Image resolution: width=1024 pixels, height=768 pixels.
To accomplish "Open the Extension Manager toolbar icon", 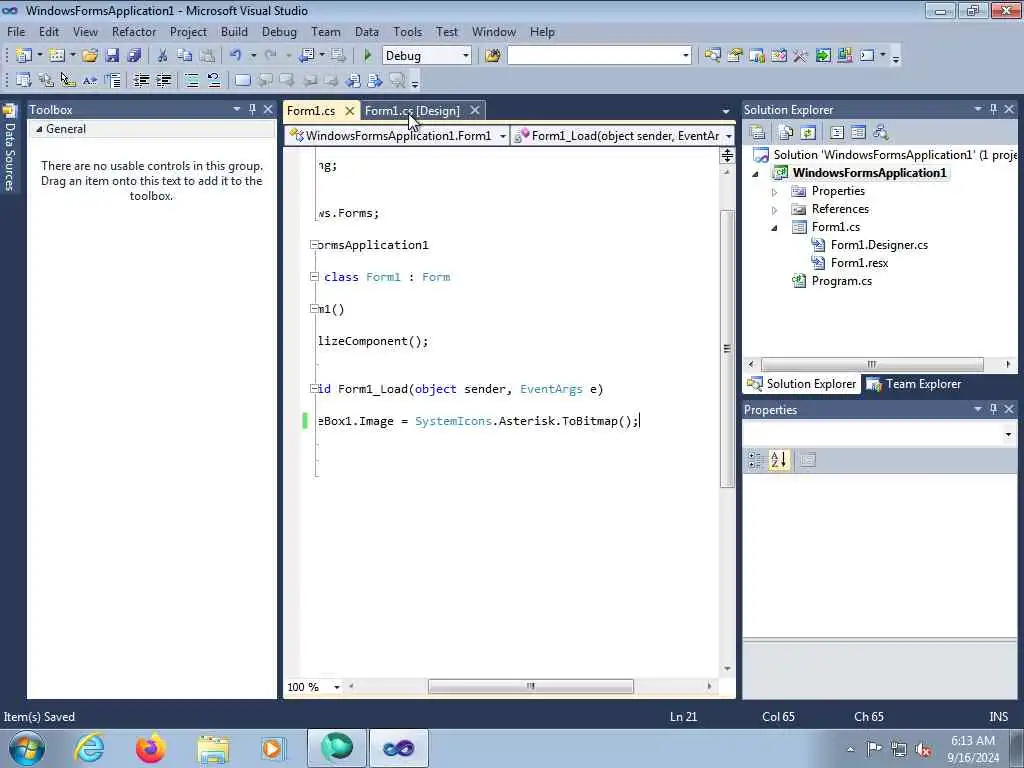I will 844,56.
